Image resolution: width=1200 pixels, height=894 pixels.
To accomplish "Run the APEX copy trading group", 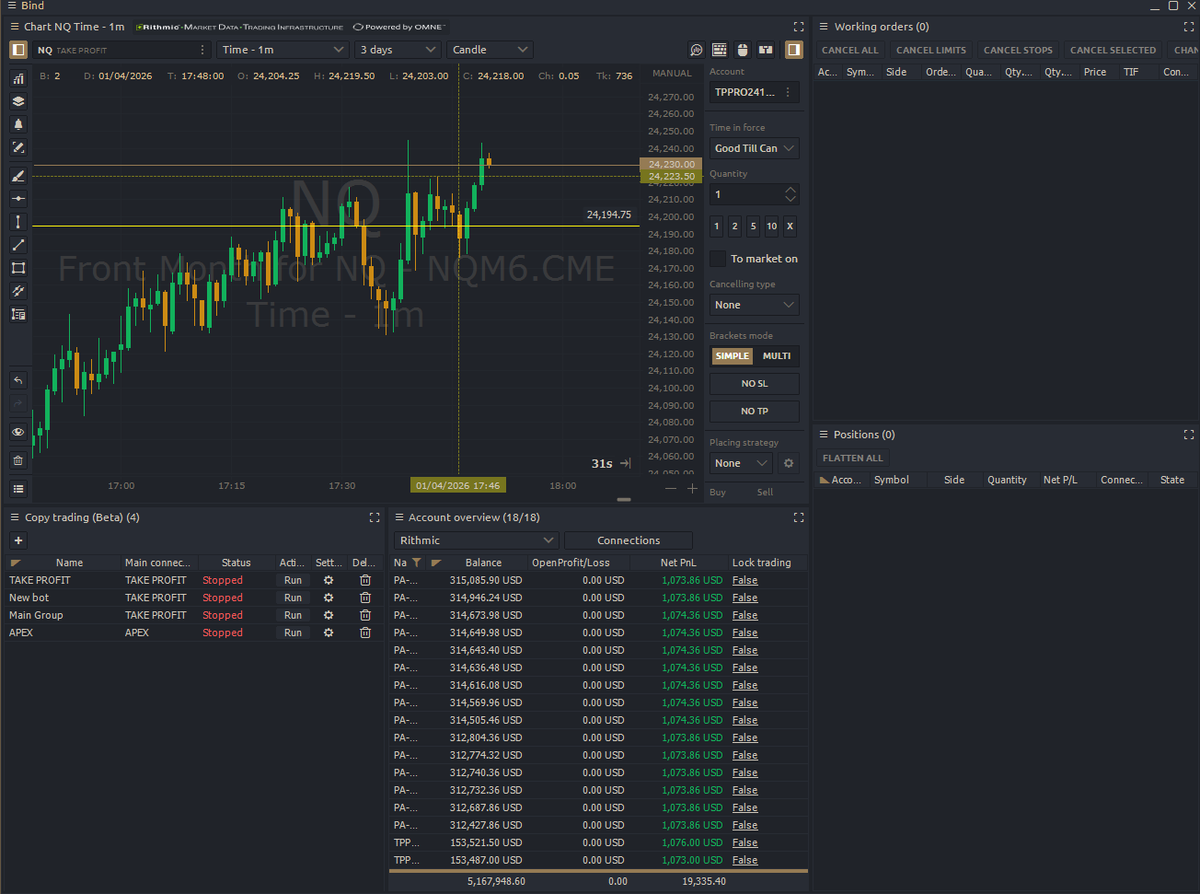I will click(x=292, y=633).
